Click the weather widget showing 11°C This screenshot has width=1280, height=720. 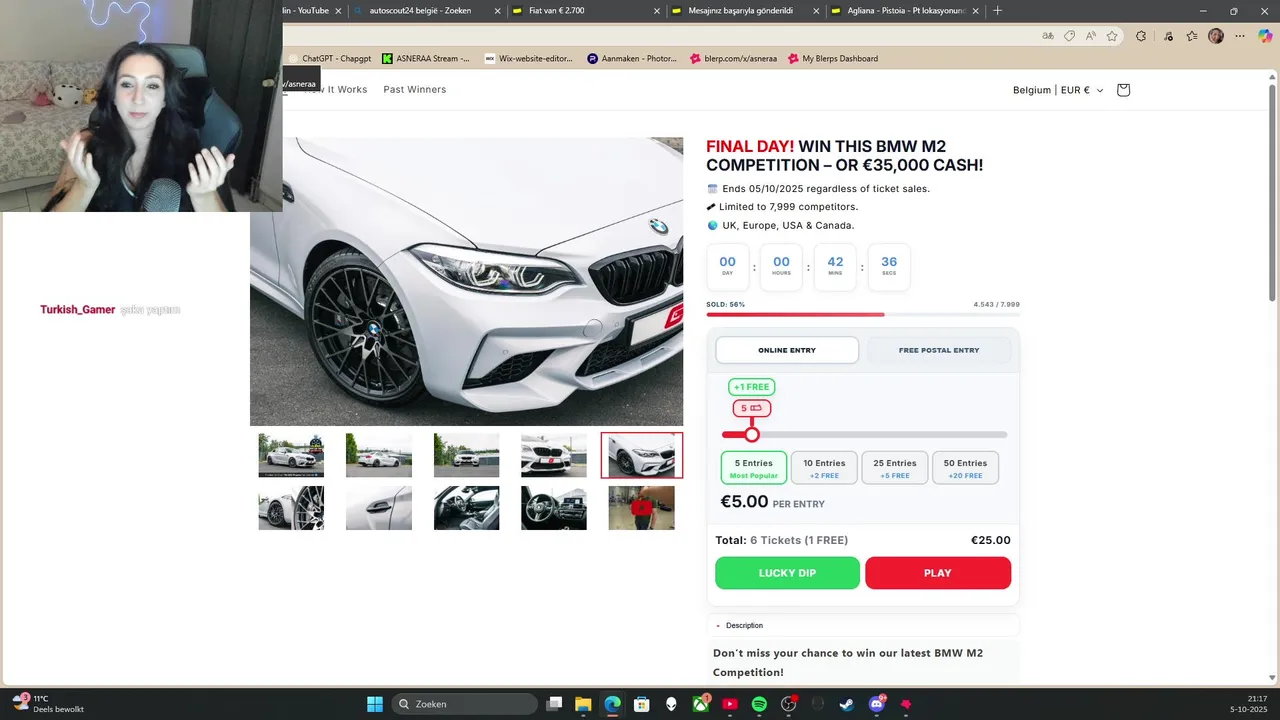click(48, 704)
